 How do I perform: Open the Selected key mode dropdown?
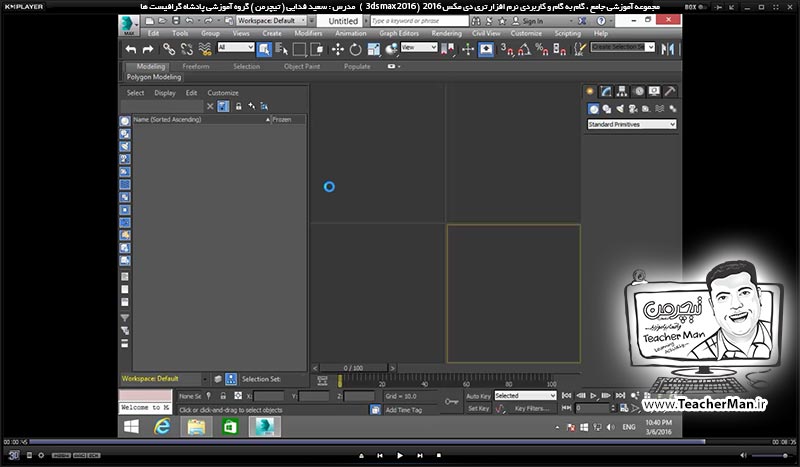(525, 396)
